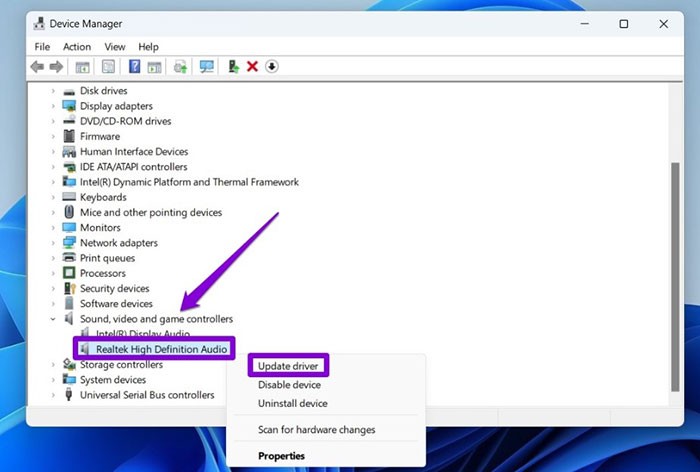Viewport: 700px width, 472px height.
Task: Click the black circled down-arrow toolbar icon
Action: click(x=271, y=67)
